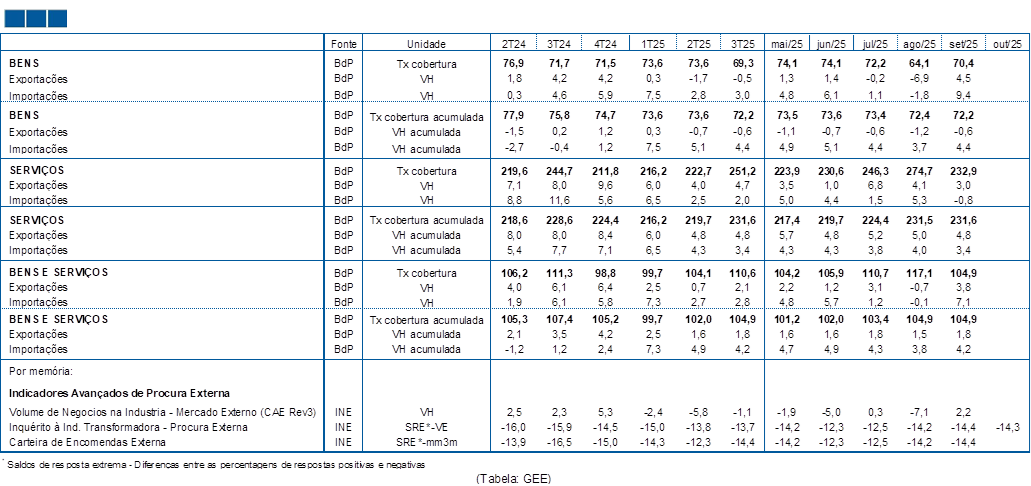Click the third blue square button at top-left
Viewport: 1031px width, 486px height.
pos(57,18)
